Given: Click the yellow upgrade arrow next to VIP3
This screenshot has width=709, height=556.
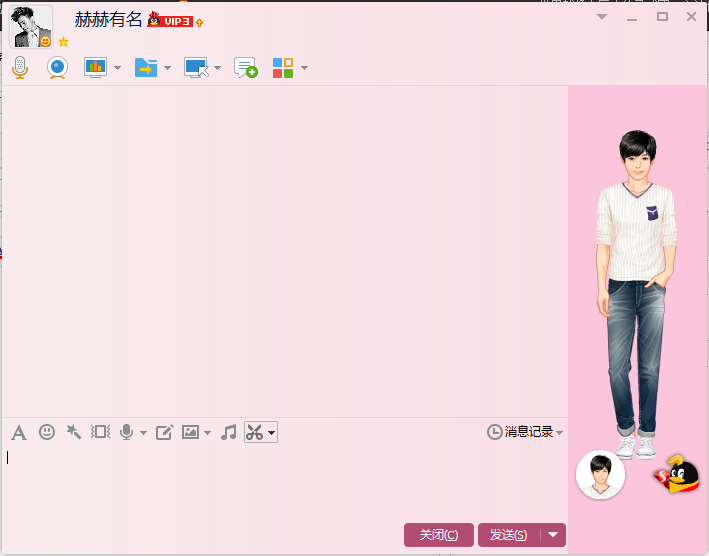Looking at the screenshot, I should (x=199, y=22).
